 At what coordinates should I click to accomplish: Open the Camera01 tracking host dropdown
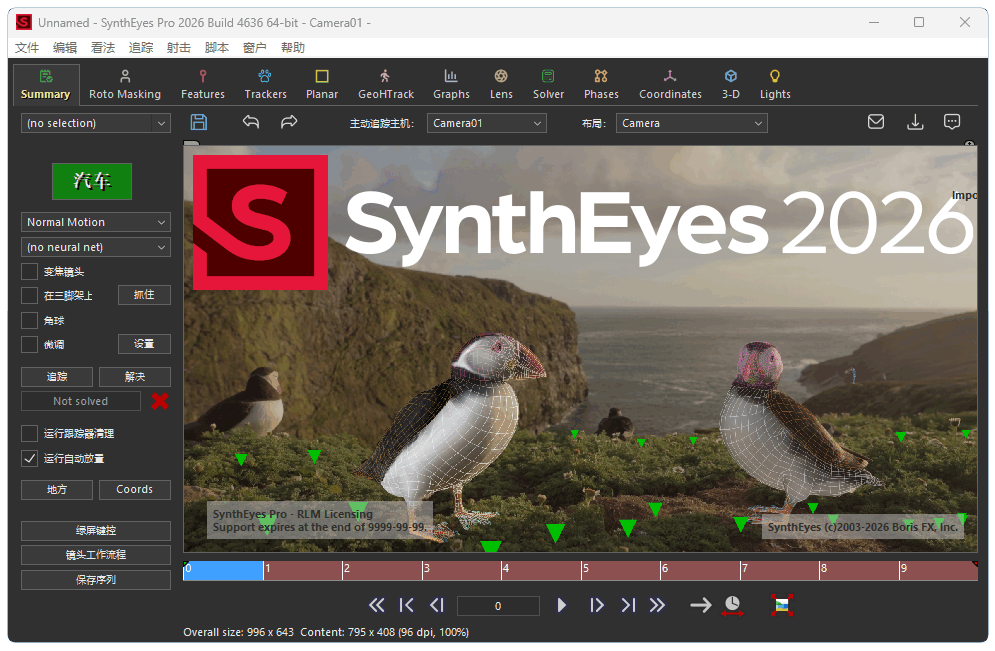click(487, 123)
